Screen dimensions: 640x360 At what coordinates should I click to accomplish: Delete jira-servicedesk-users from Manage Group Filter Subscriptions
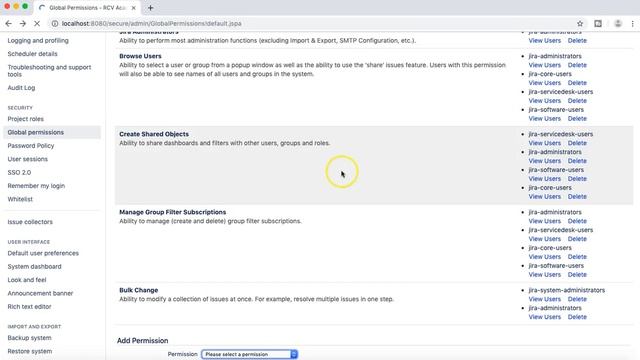577,239
